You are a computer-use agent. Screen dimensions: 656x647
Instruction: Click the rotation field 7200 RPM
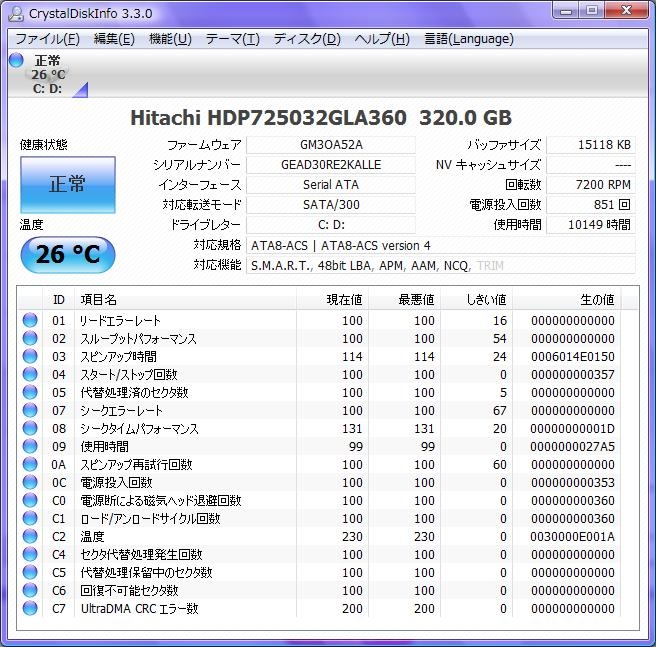(x=591, y=185)
